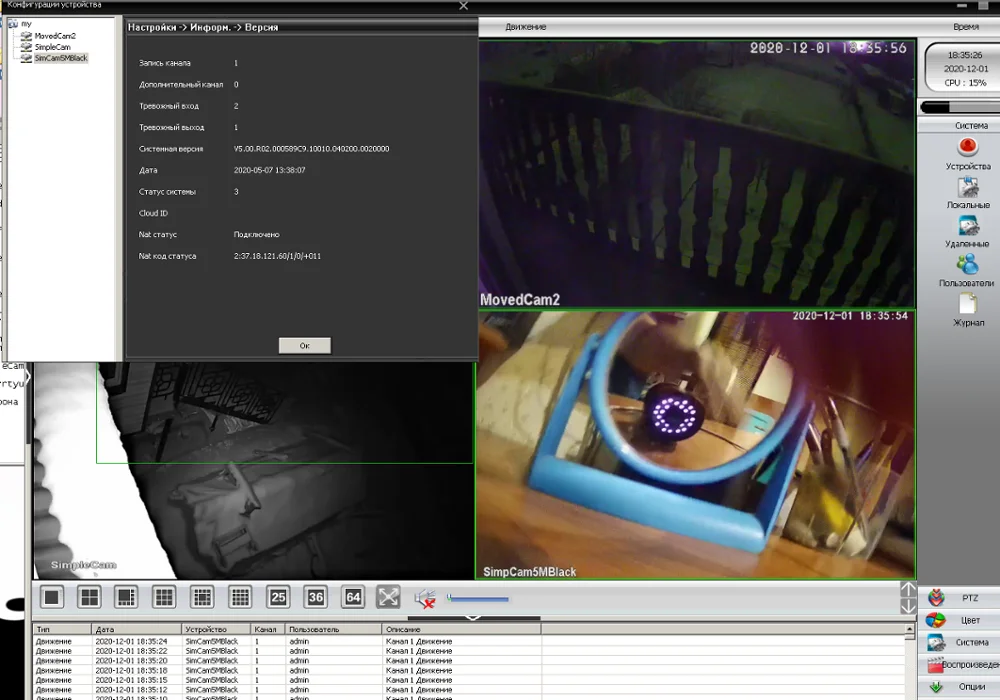Click the Nat код статуса value
Viewport: 1000px width, 700px height.
[x=277, y=256]
